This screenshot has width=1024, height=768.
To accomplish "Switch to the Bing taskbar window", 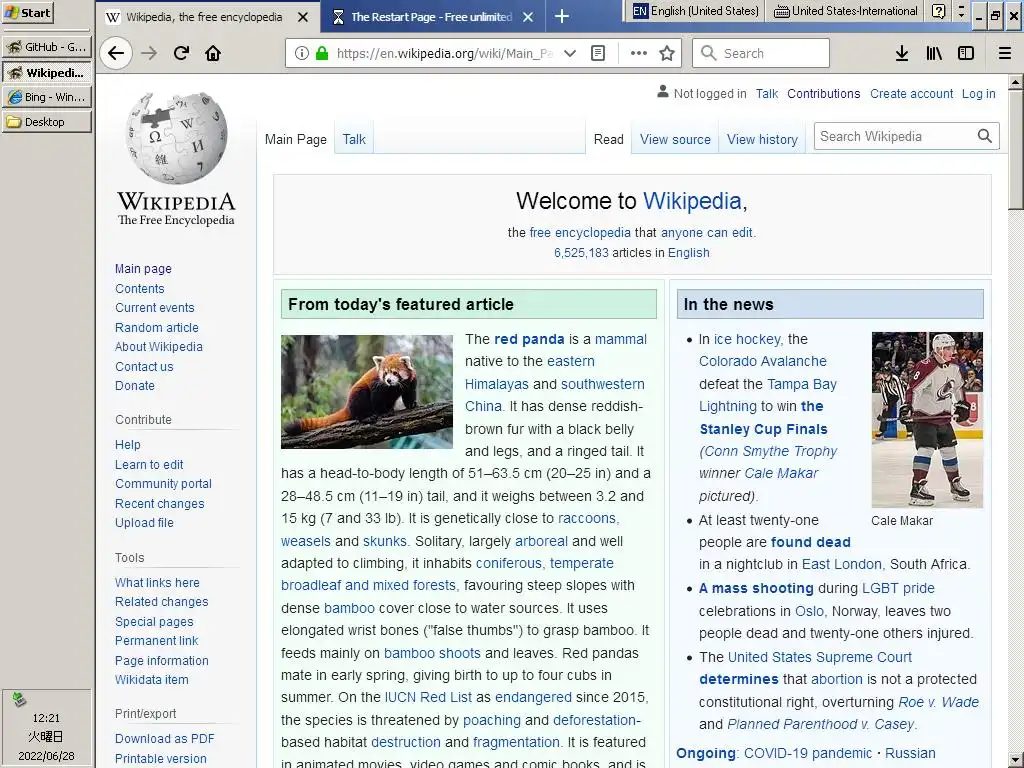I will (x=46, y=97).
